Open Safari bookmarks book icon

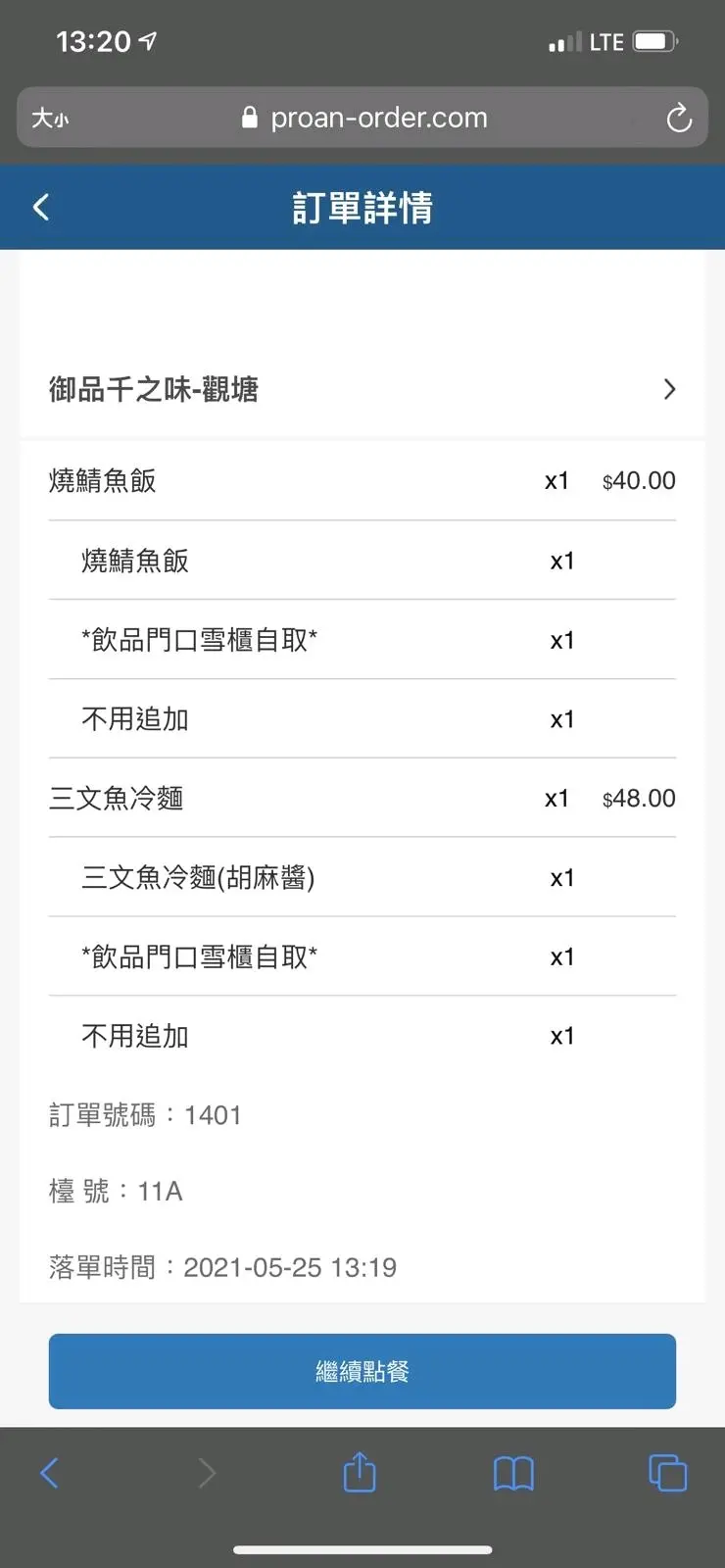513,1473
